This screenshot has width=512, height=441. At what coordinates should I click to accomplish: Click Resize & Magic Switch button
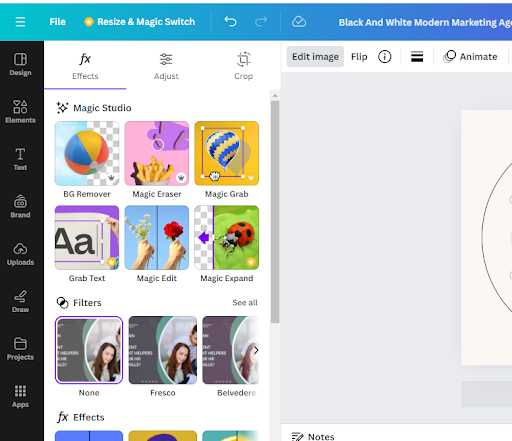[x=139, y=22]
